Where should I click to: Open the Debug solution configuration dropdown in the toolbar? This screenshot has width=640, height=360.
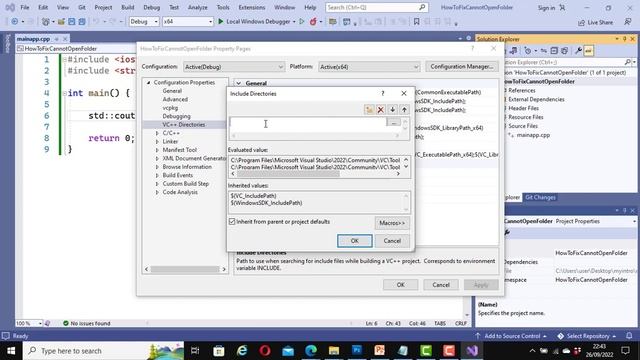coord(144,21)
